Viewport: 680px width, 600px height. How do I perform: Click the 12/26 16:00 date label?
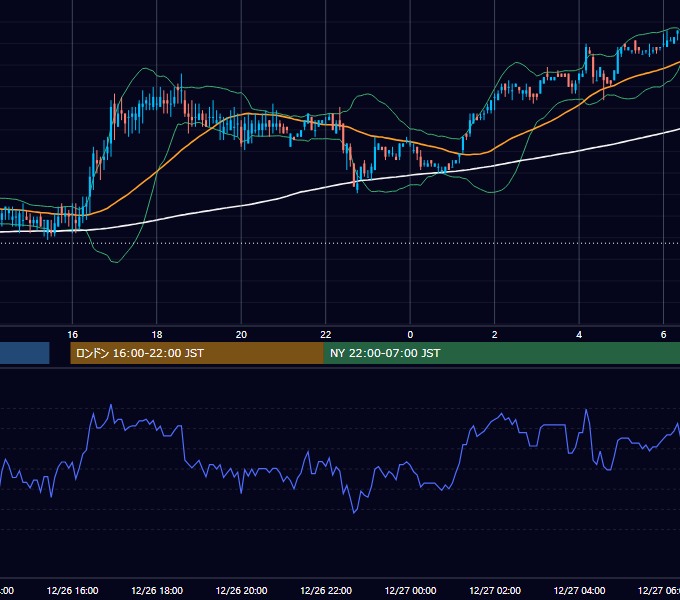[x=72, y=590]
